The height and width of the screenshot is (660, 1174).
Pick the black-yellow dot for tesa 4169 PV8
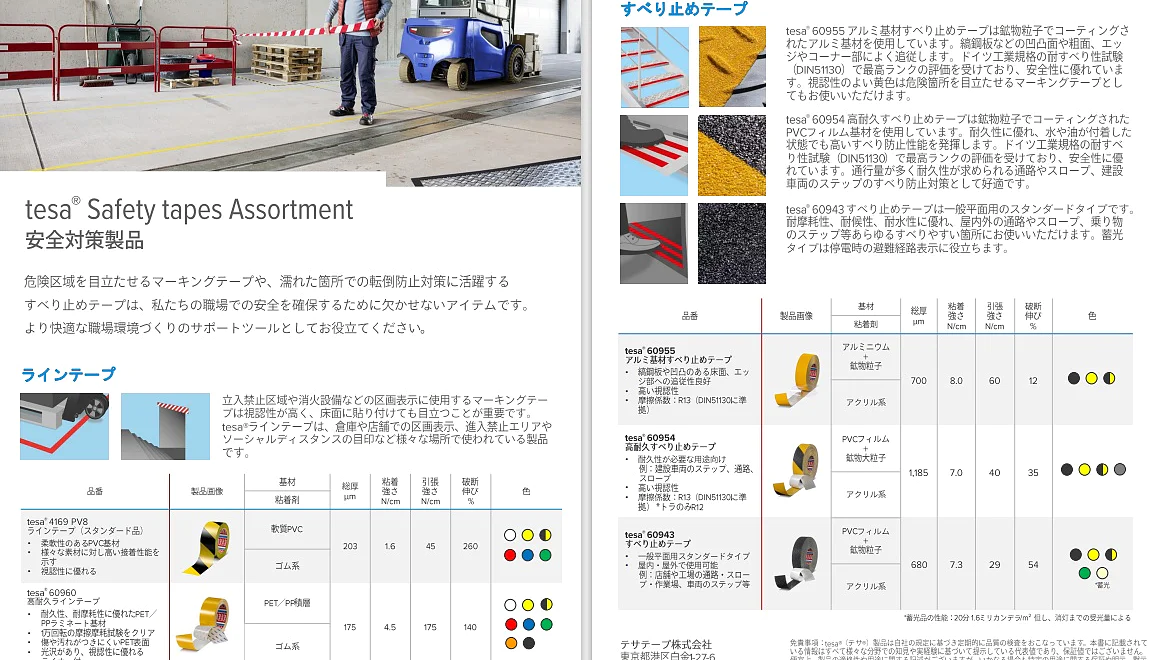pyautogui.click(x=546, y=535)
